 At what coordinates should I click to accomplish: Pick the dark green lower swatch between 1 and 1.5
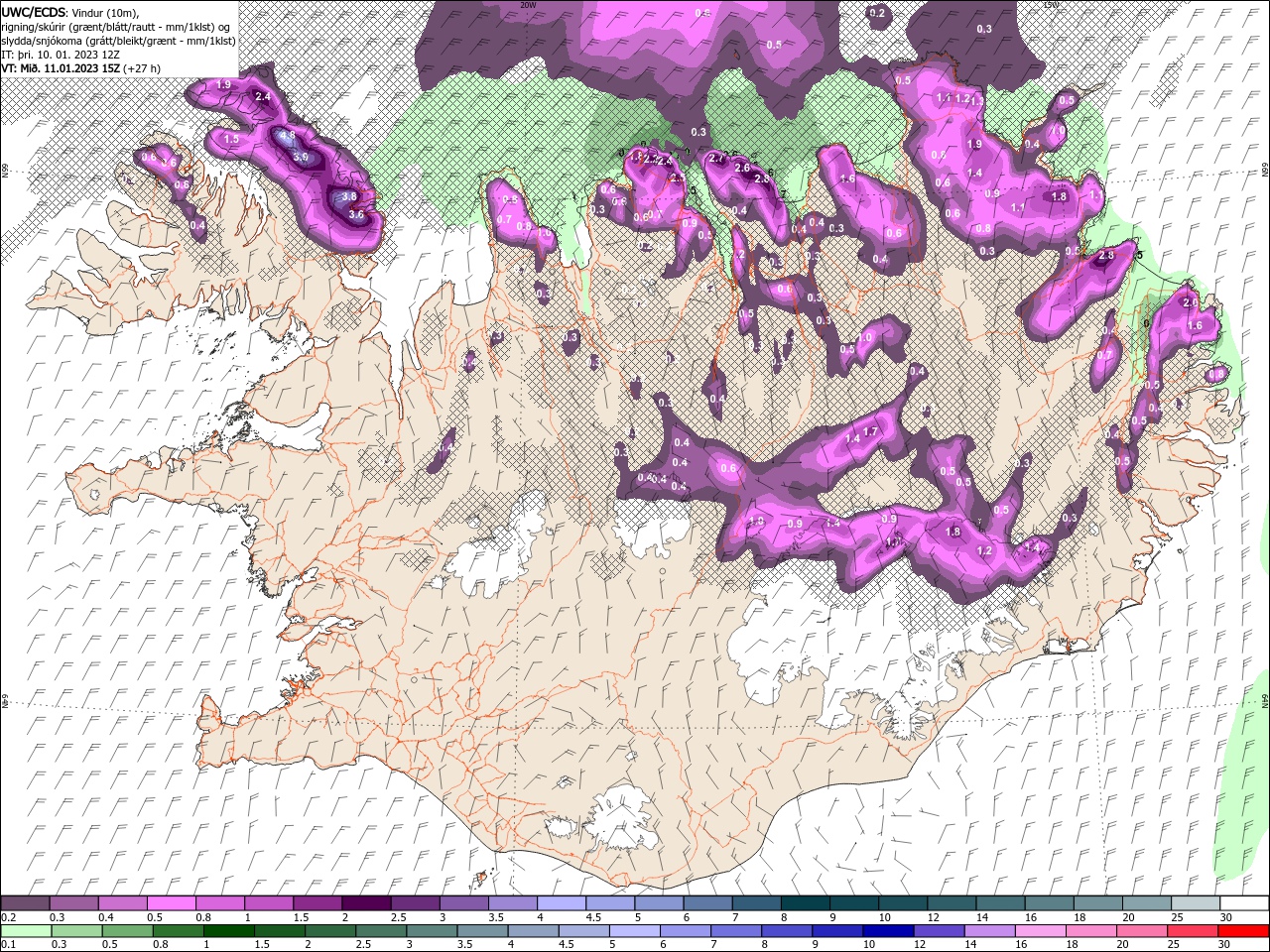(228, 931)
